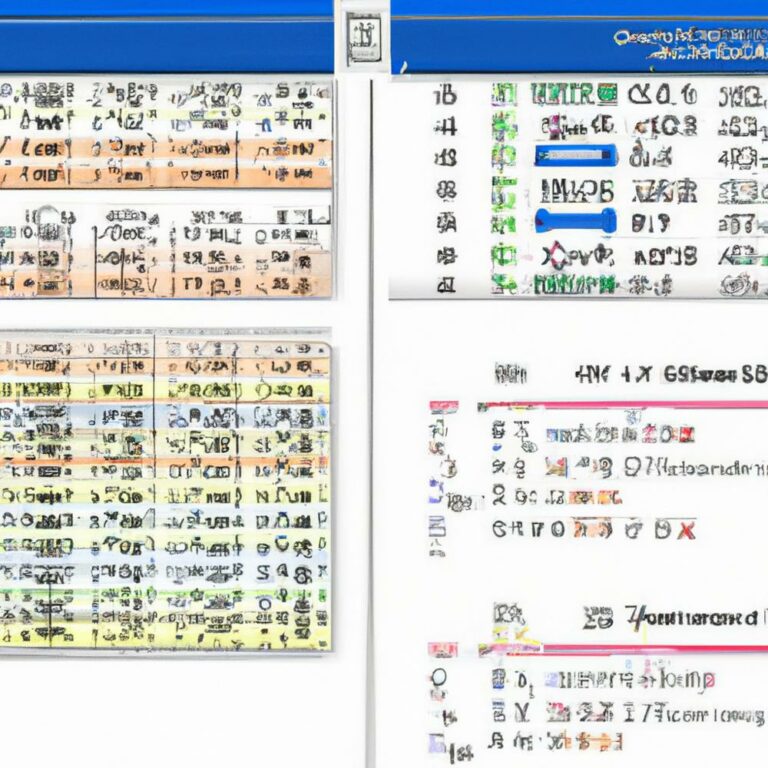The height and width of the screenshot is (768, 768).
Task: Pick the orange color block in the third middle-right list row
Action: tap(595, 498)
